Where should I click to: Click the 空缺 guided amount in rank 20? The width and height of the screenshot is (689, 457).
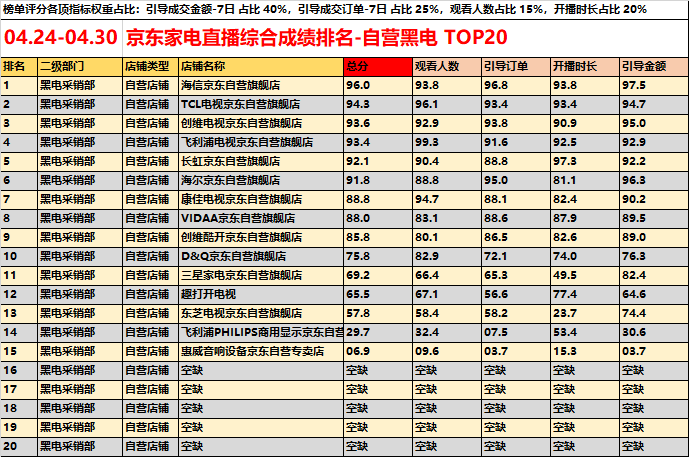click(654, 446)
